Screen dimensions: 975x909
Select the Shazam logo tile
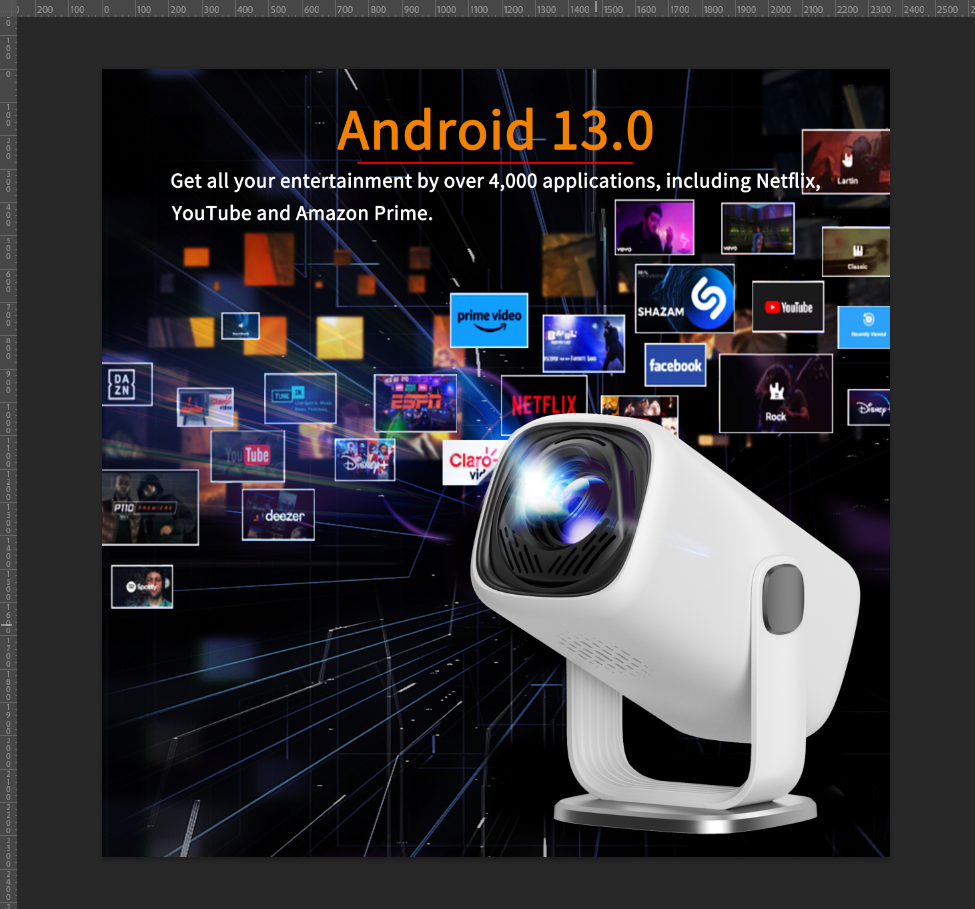click(685, 298)
